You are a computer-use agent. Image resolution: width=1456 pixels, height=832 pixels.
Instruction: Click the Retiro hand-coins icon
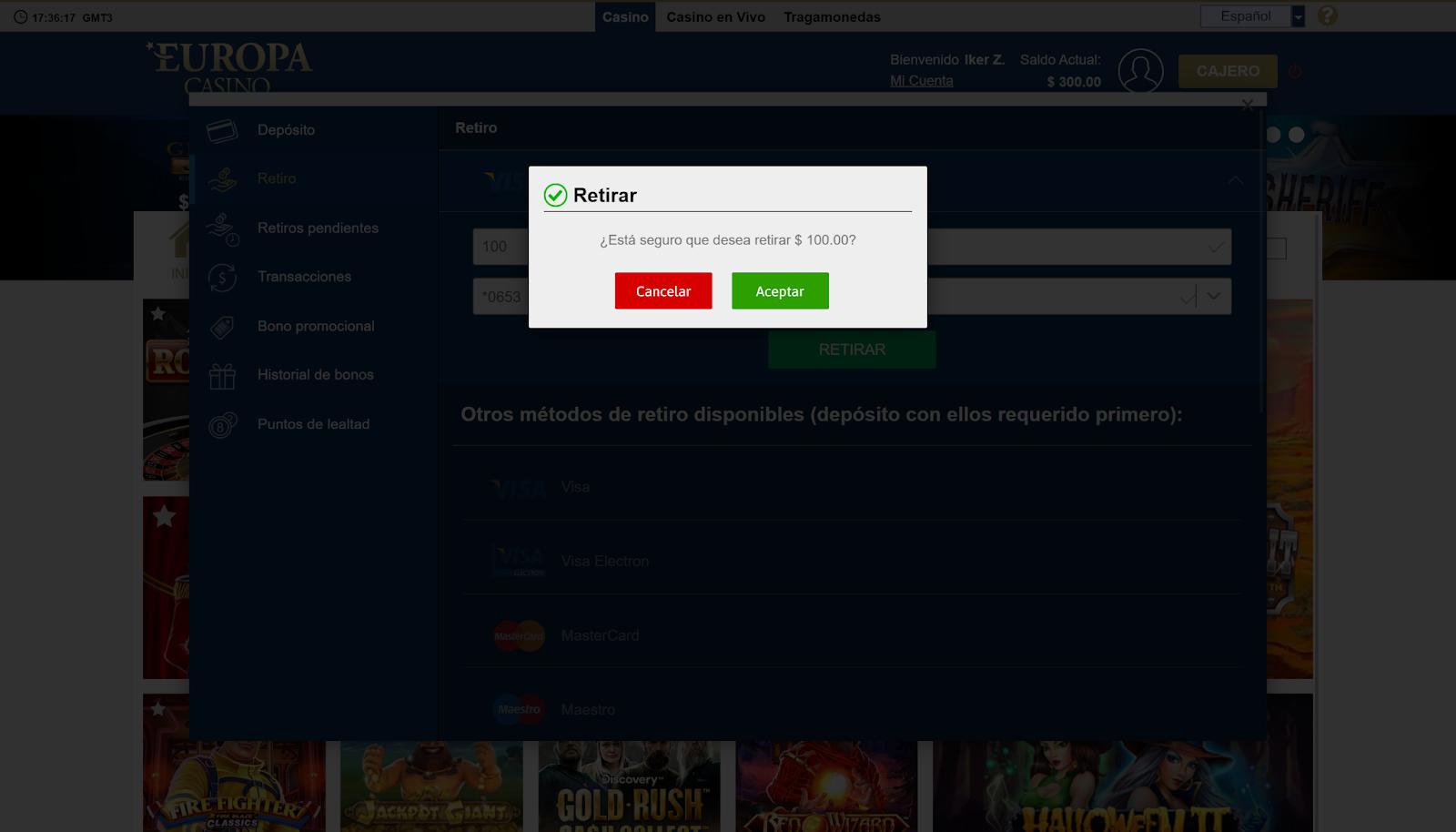(222, 179)
